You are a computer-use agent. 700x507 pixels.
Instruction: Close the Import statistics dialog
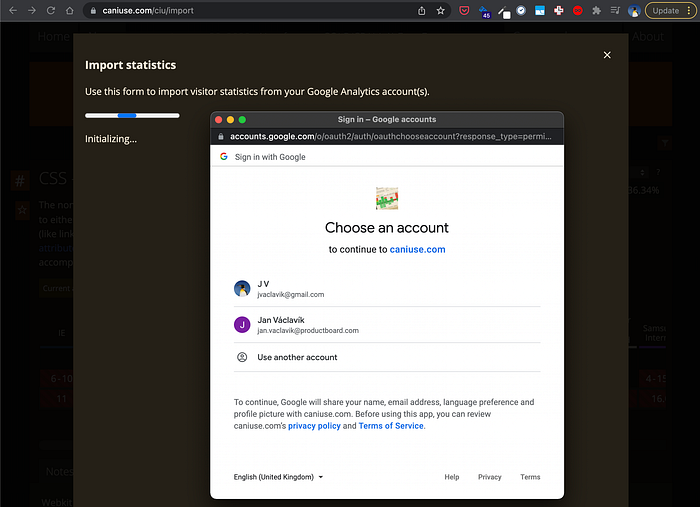coord(607,55)
